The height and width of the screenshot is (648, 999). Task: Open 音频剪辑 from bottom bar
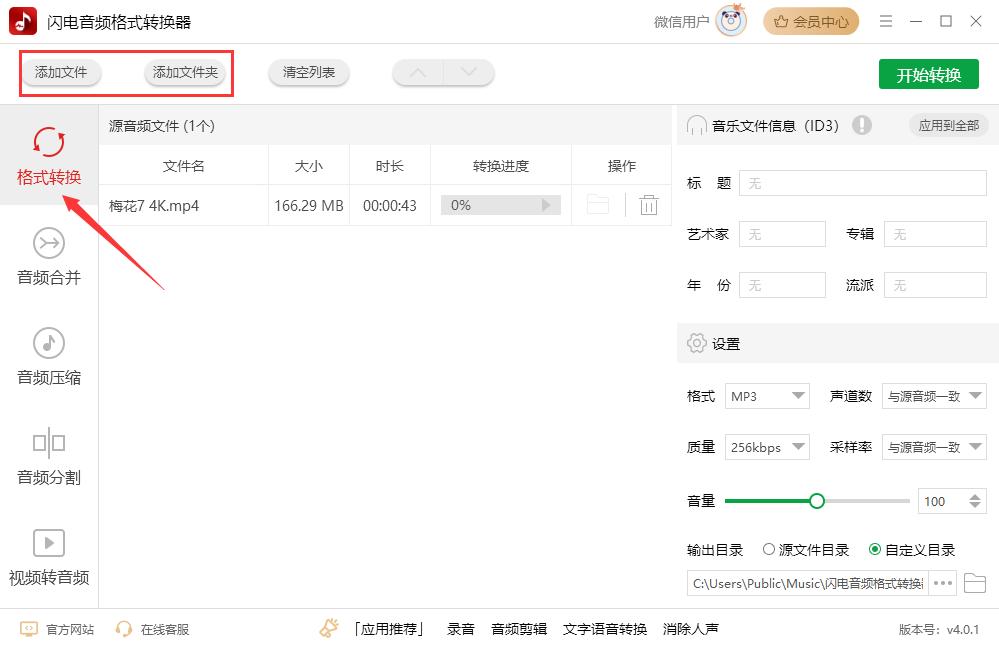click(x=519, y=630)
